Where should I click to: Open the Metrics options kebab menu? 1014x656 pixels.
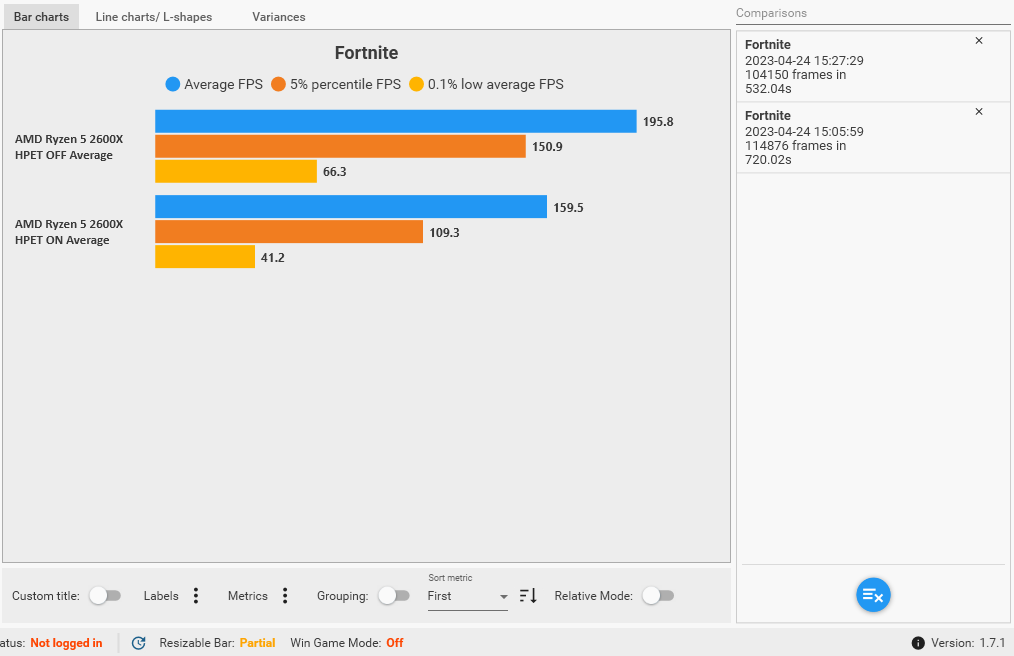click(285, 595)
